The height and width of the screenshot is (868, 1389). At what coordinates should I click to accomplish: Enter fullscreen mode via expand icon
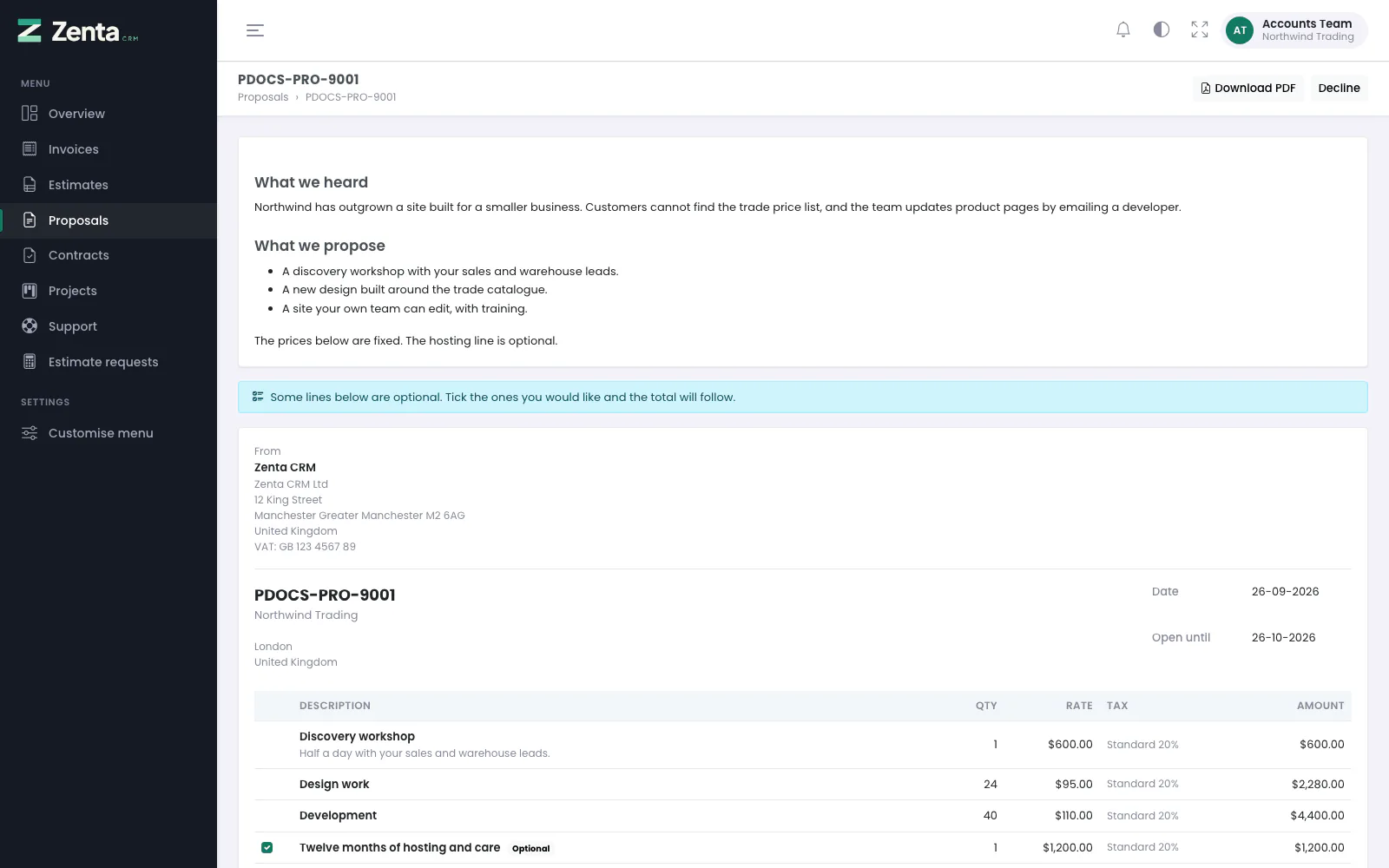click(1200, 30)
